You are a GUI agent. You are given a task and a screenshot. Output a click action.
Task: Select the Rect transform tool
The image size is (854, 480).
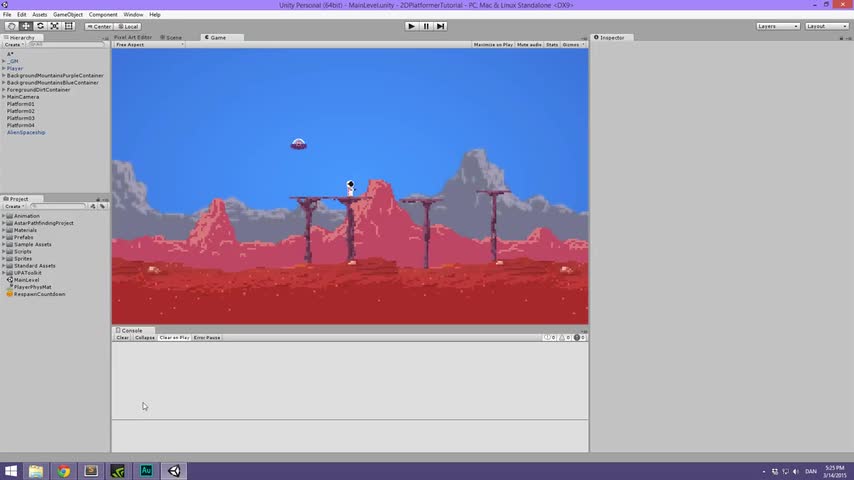pyautogui.click(x=69, y=26)
